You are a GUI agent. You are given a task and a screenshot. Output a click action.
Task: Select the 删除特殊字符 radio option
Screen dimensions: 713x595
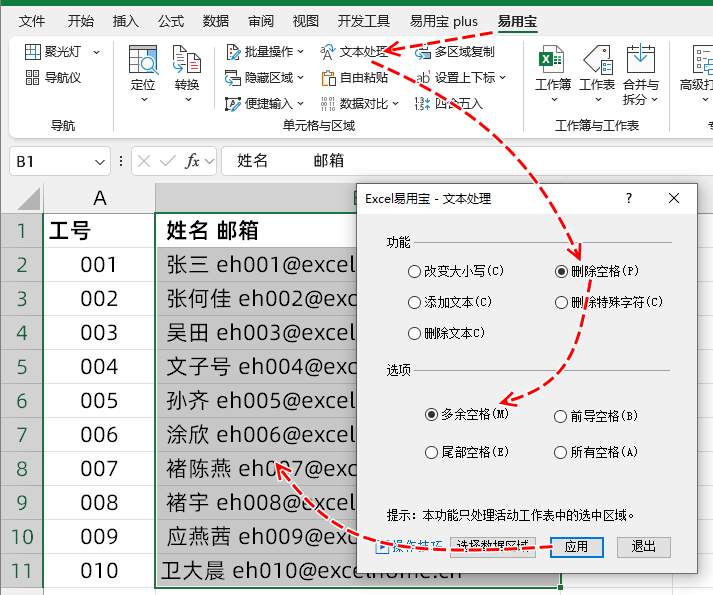click(561, 303)
